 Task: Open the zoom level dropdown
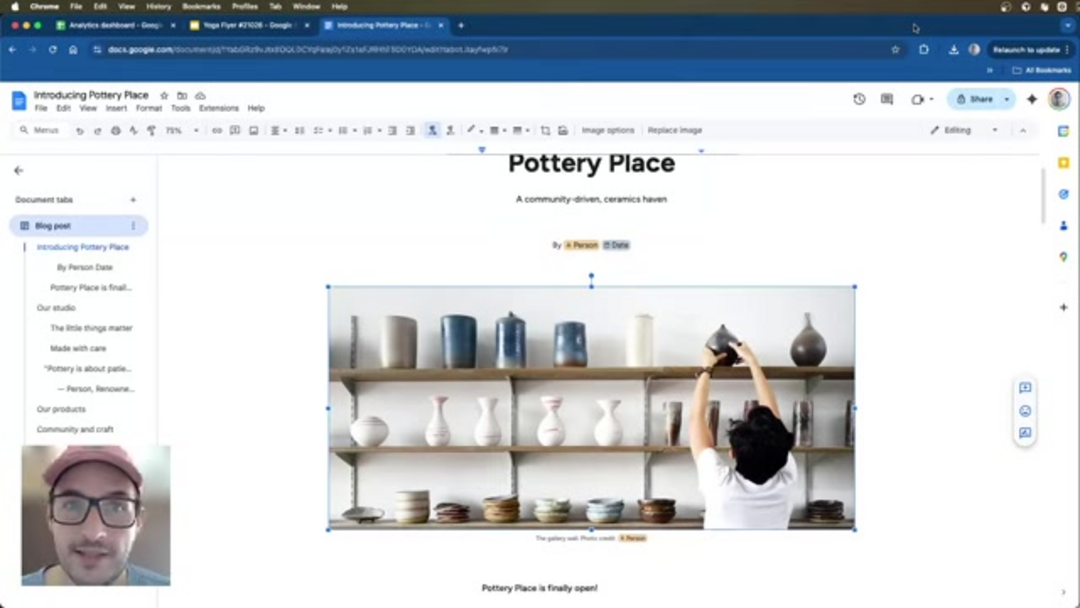pos(180,130)
